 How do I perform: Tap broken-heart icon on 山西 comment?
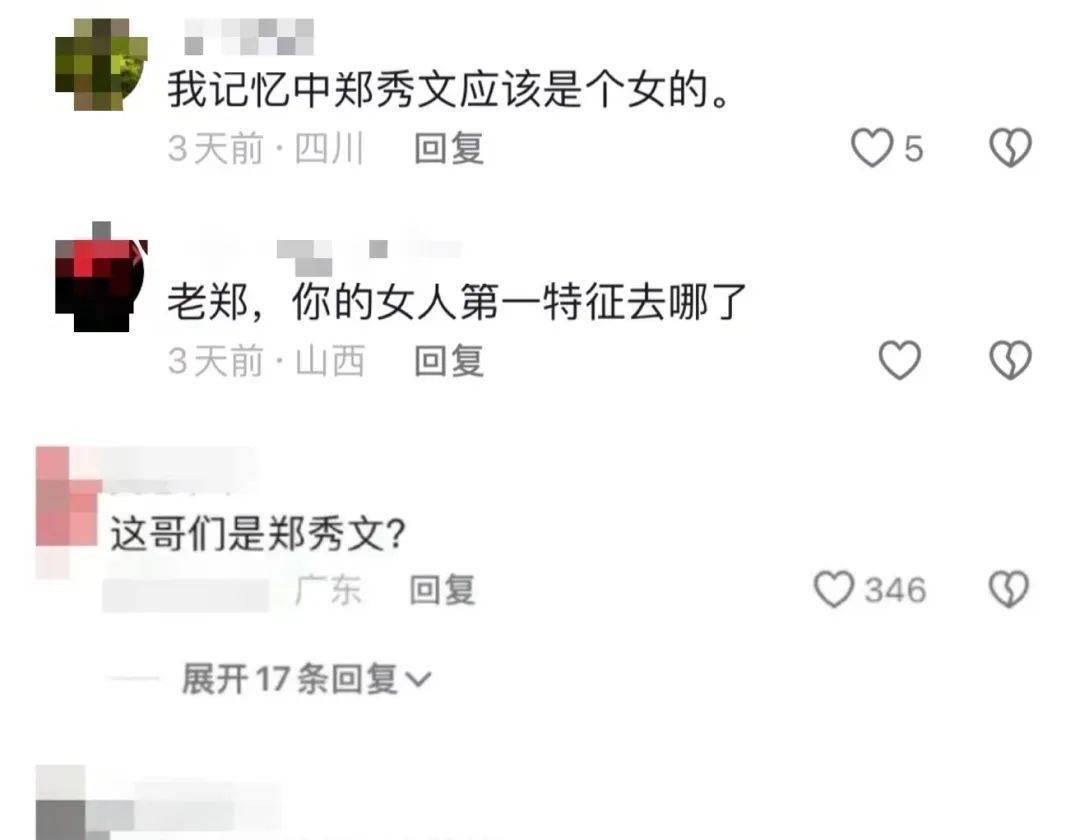tap(1010, 360)
